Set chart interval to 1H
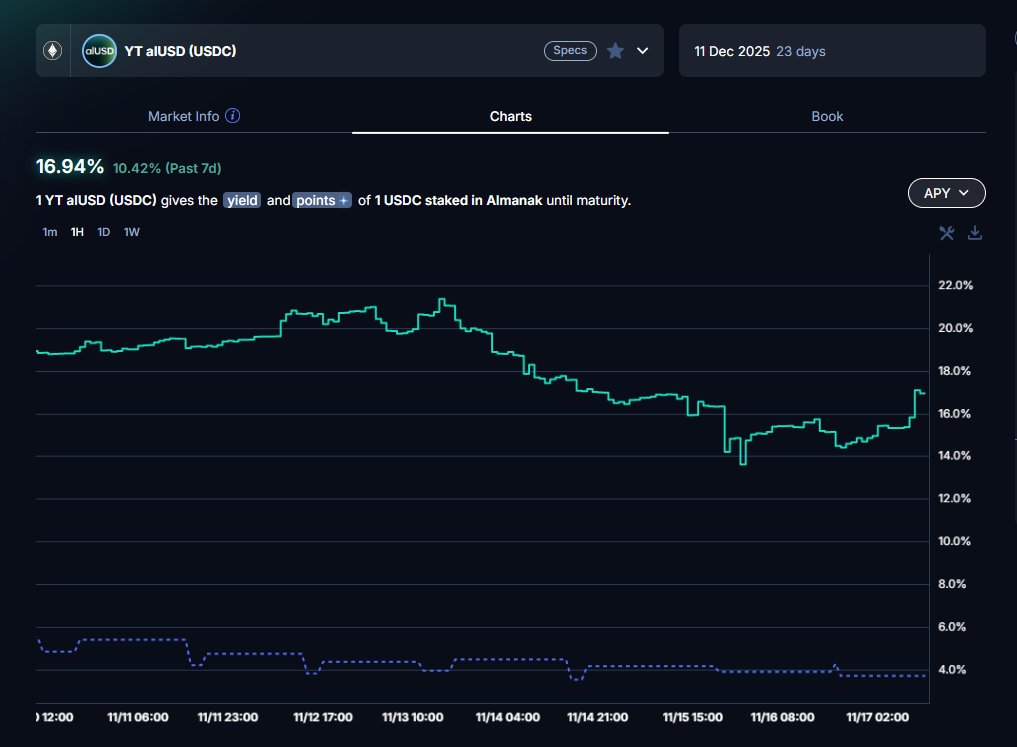Screen dimensions: 1017x747 tap(77, 232)
